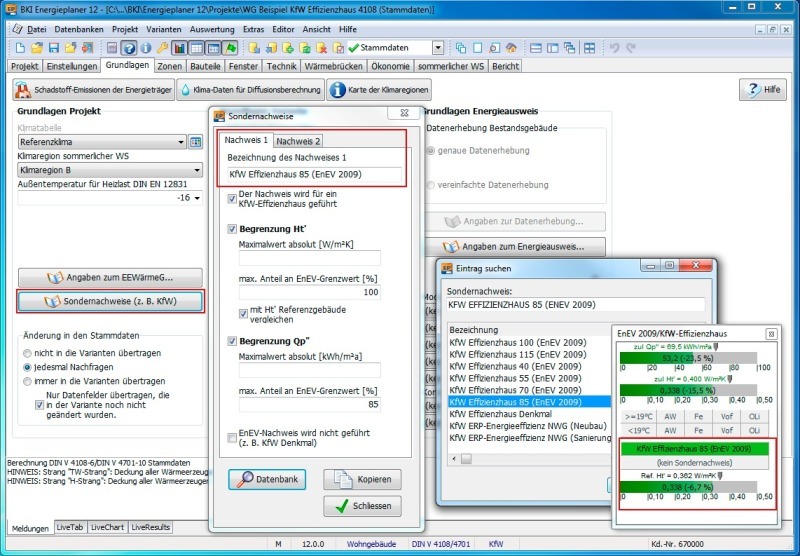Open the Auswertung menu
The image size is (800, 556).
point(212,30)
